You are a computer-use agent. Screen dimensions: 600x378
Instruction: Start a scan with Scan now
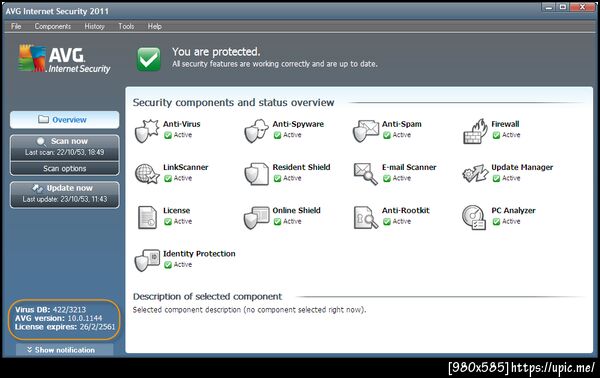(x=65, y=147)
